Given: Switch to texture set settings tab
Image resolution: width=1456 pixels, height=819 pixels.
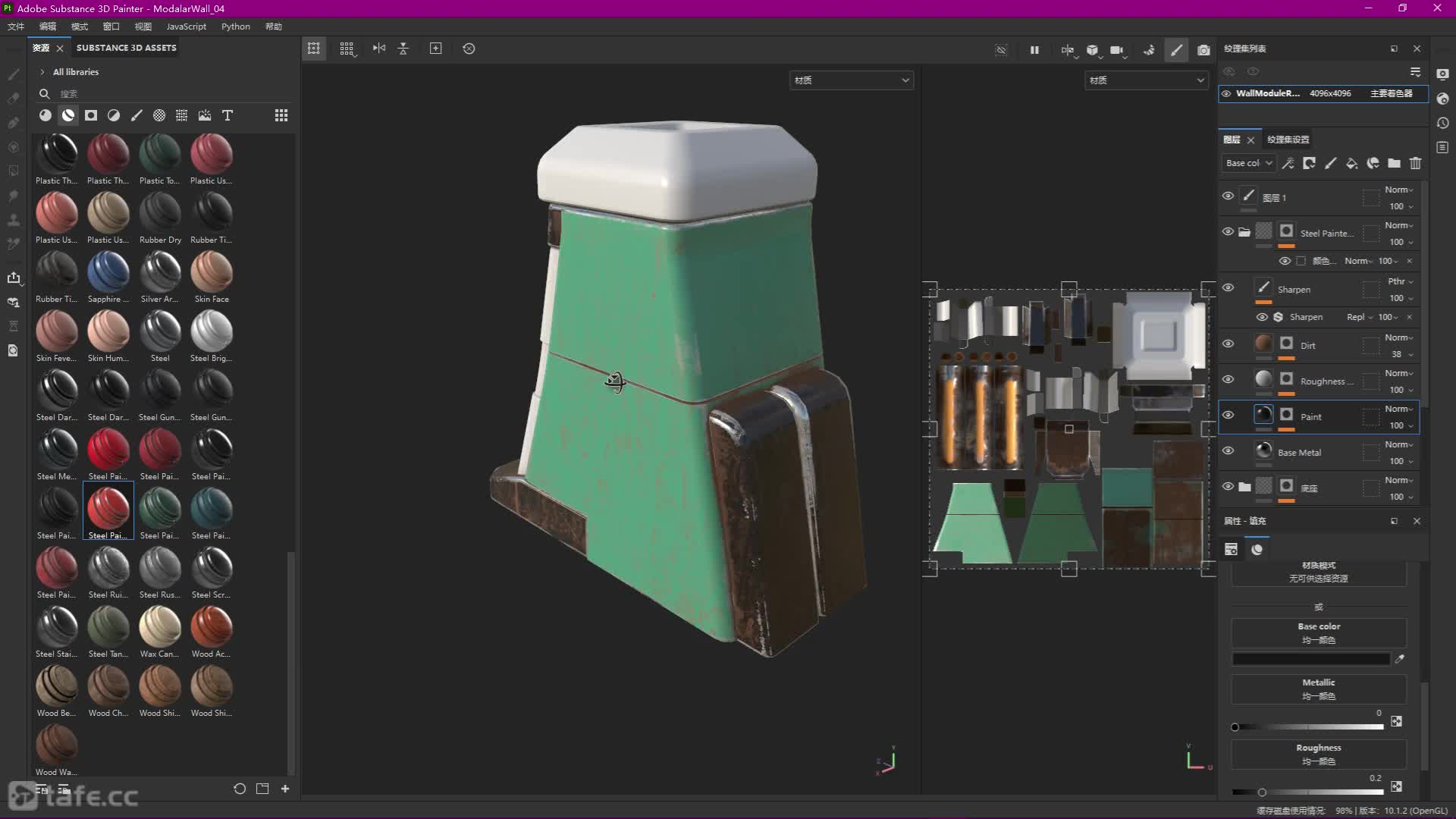Looking at the screenshot, I should 1288,140.
